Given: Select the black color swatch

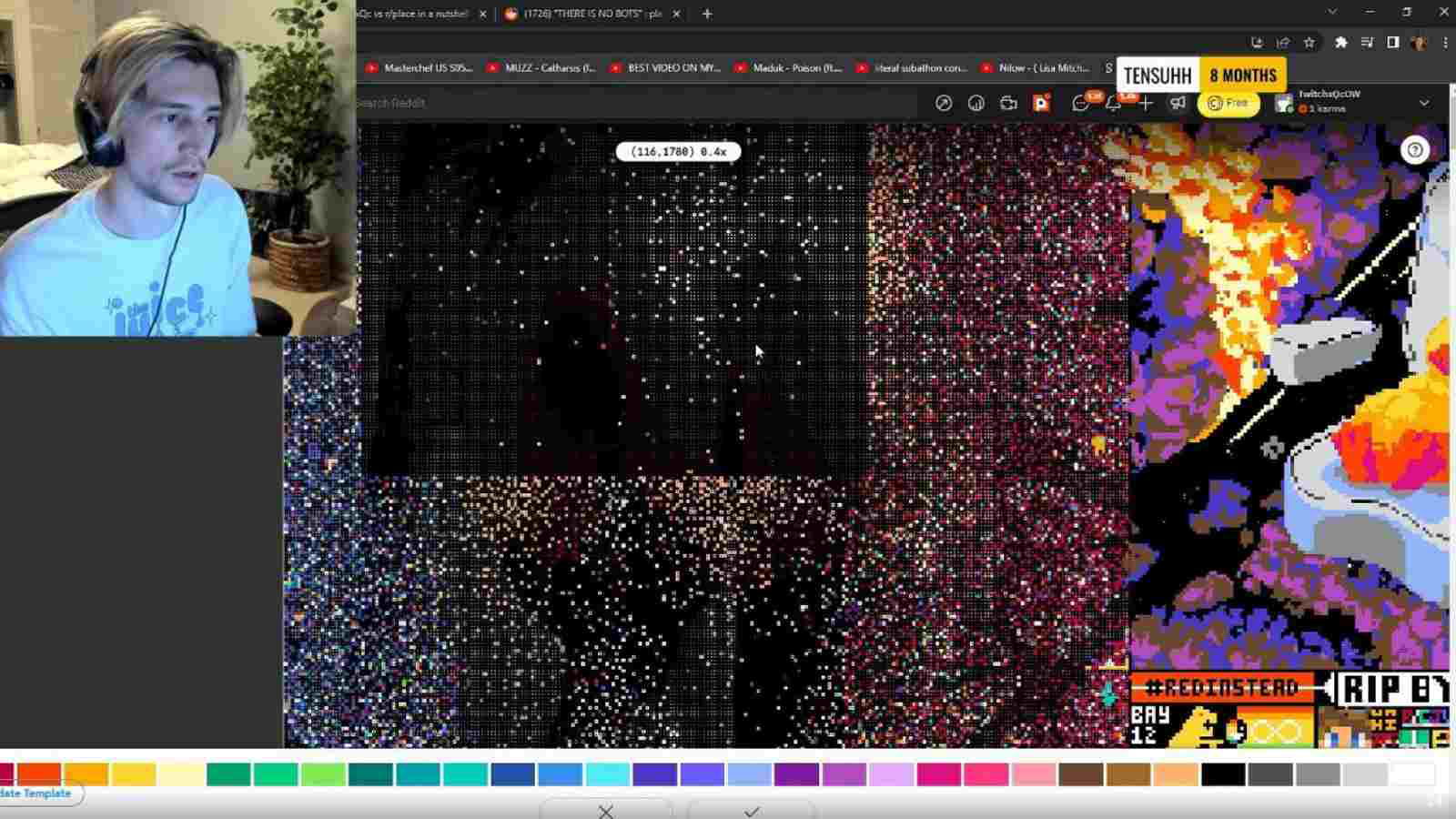Looking at the screenshot, I should 1222,774.
